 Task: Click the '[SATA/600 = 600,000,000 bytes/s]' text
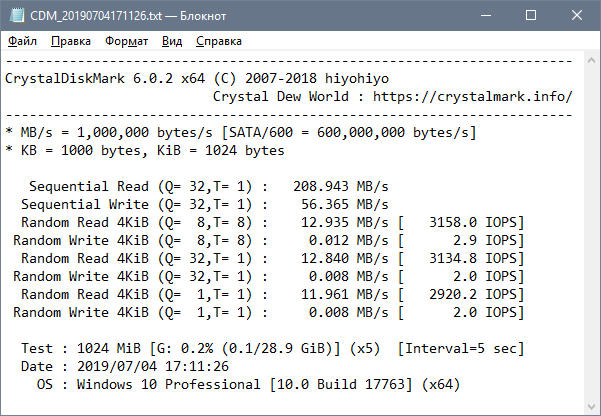(349, 133)
